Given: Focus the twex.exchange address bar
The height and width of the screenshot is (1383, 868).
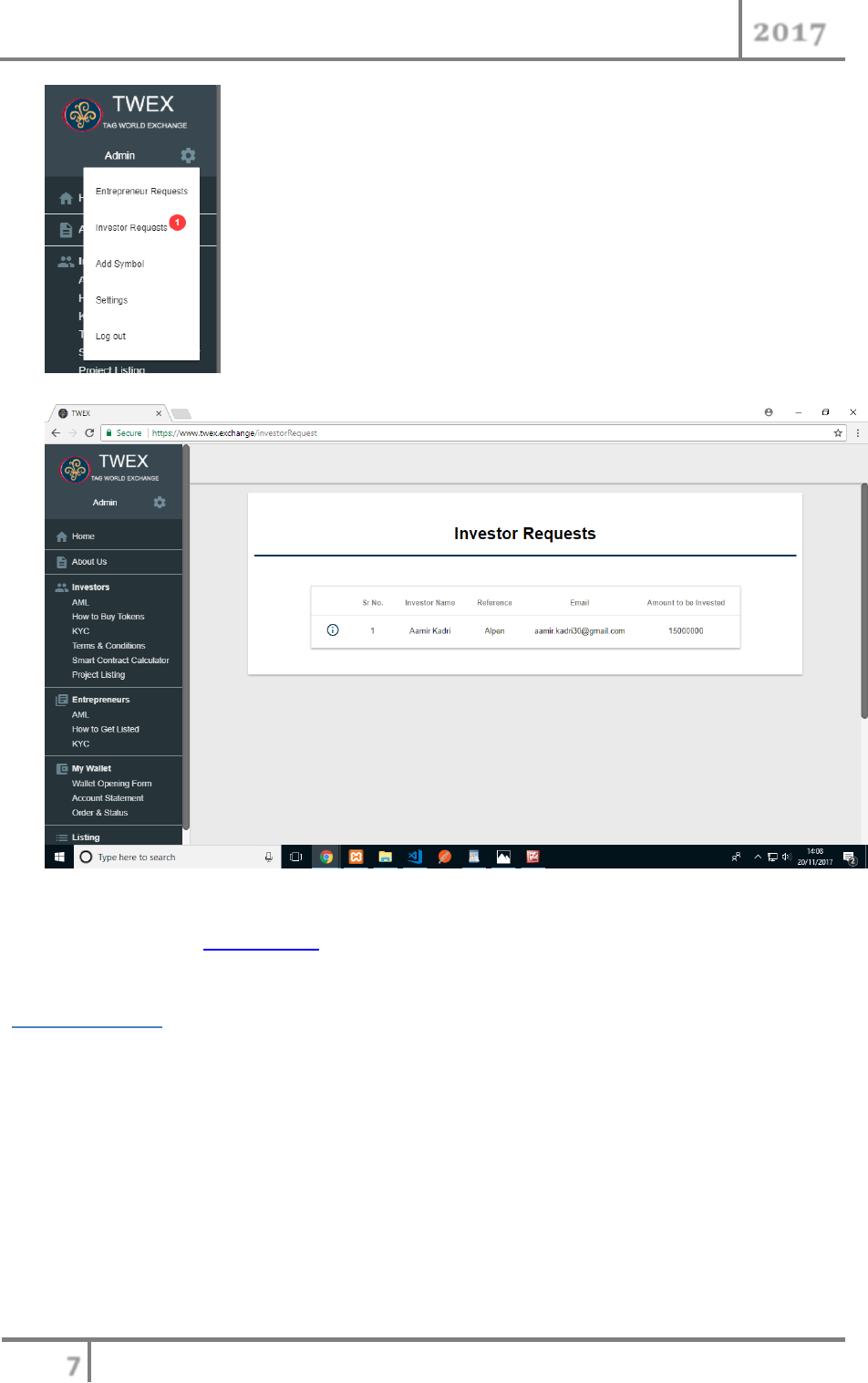Looking at the screenshot, I should 474,433.
